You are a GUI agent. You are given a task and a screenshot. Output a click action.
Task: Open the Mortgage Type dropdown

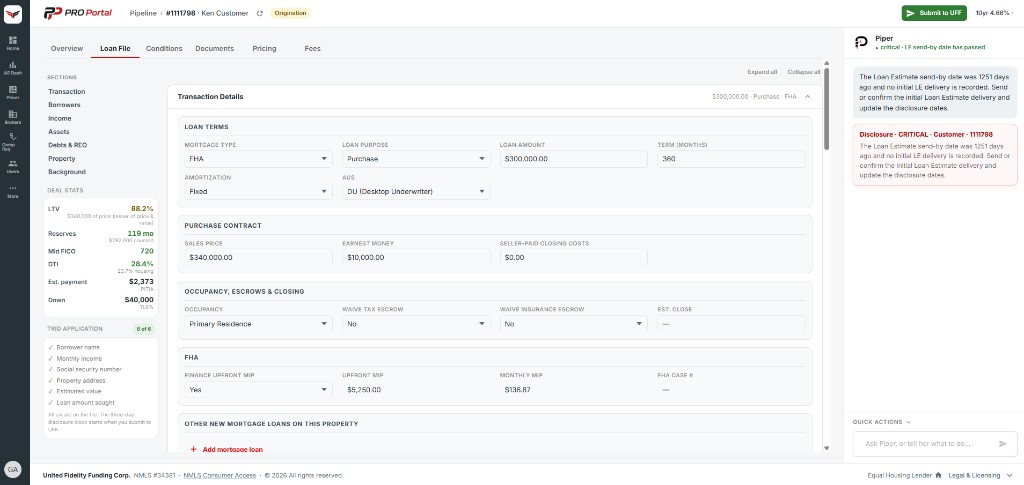tap(258, 159)
